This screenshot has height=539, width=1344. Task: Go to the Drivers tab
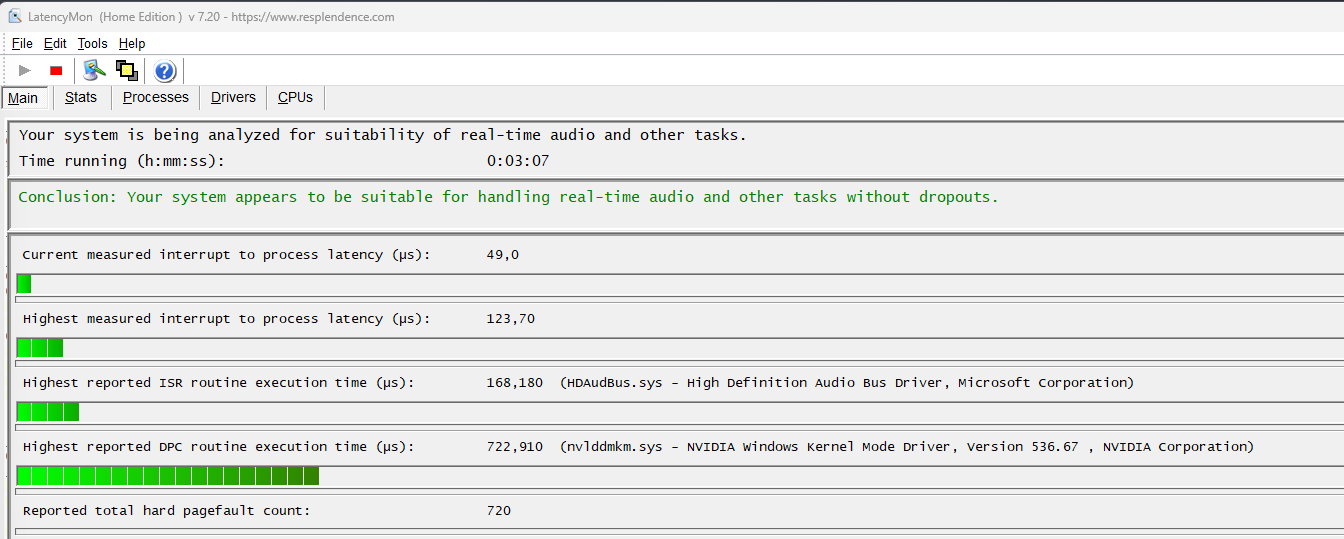233,97
